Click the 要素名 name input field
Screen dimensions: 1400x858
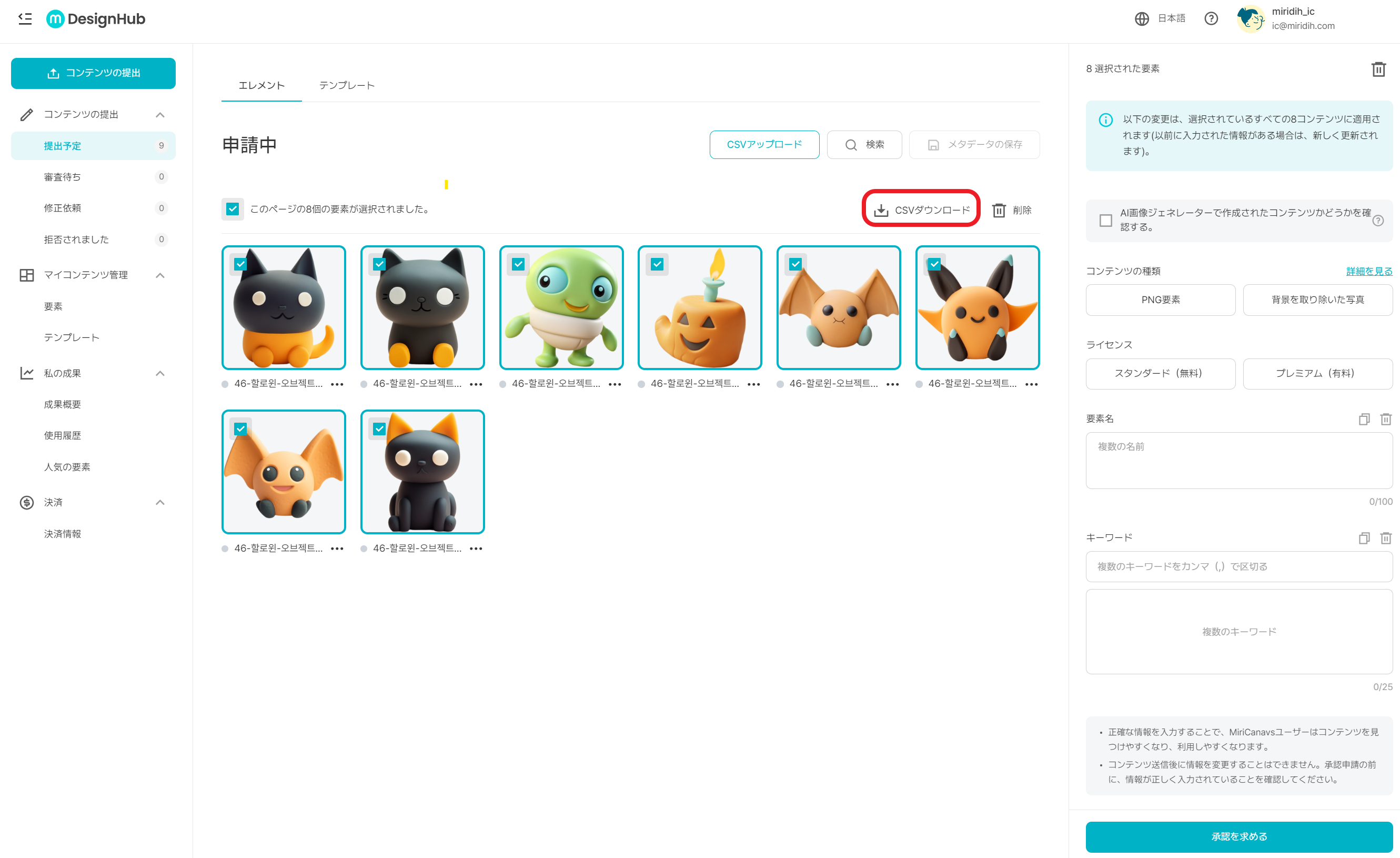click(1238, 461)
